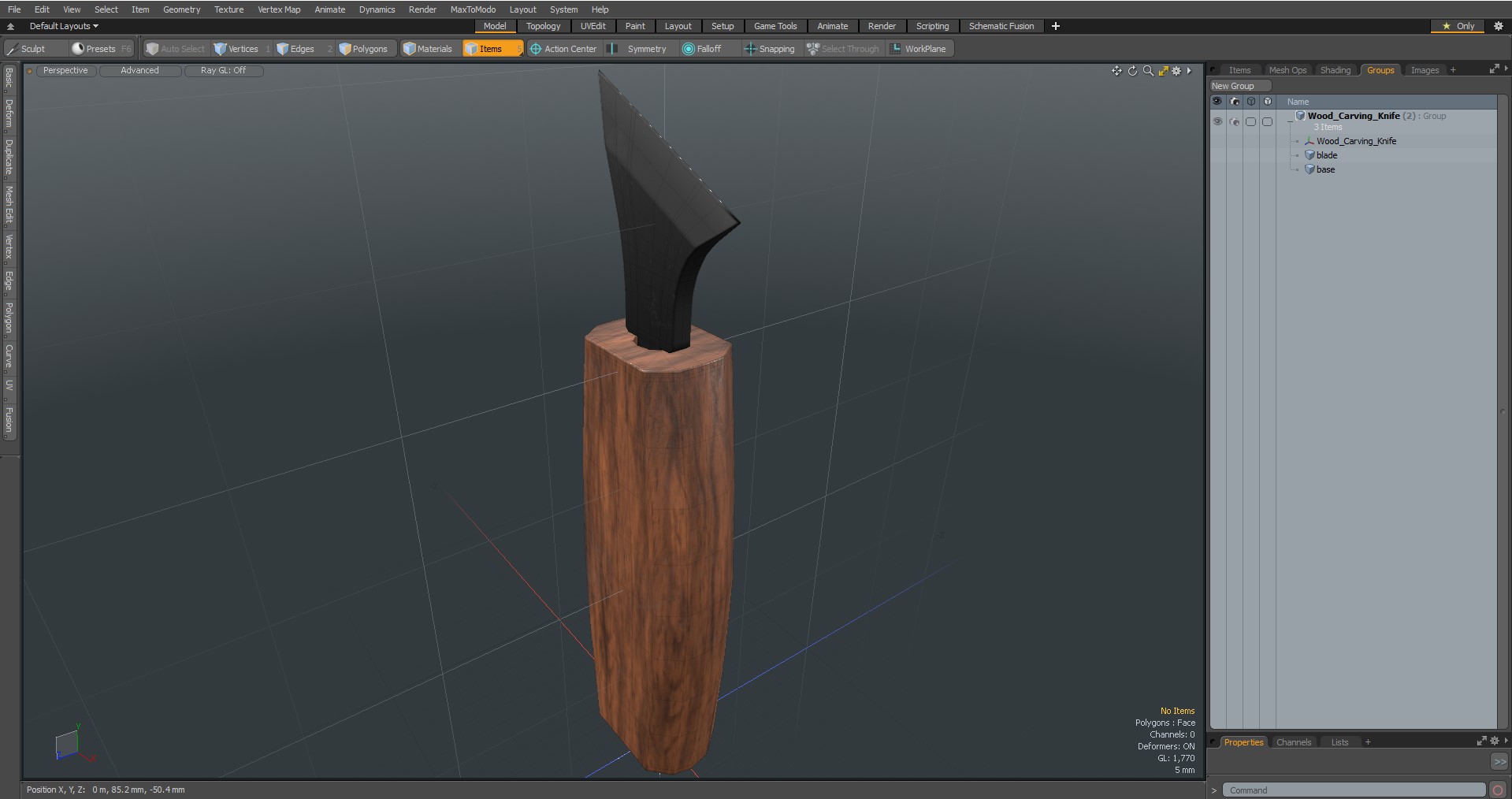Open viewport settings gear
1512x799 pixels.
(x=1176, y=71)
